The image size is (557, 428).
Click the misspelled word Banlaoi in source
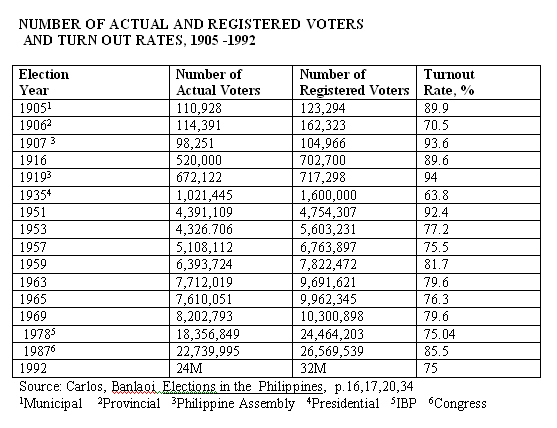coord(134,386)
